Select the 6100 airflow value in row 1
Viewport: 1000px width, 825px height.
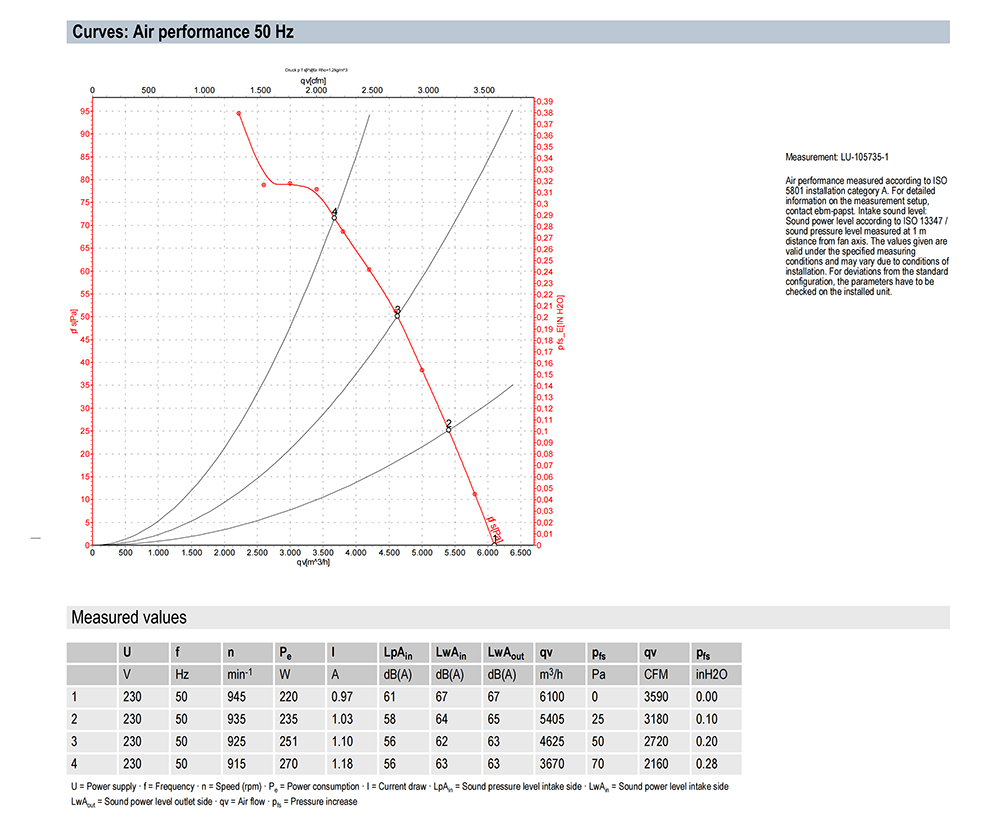pos(551,697)
